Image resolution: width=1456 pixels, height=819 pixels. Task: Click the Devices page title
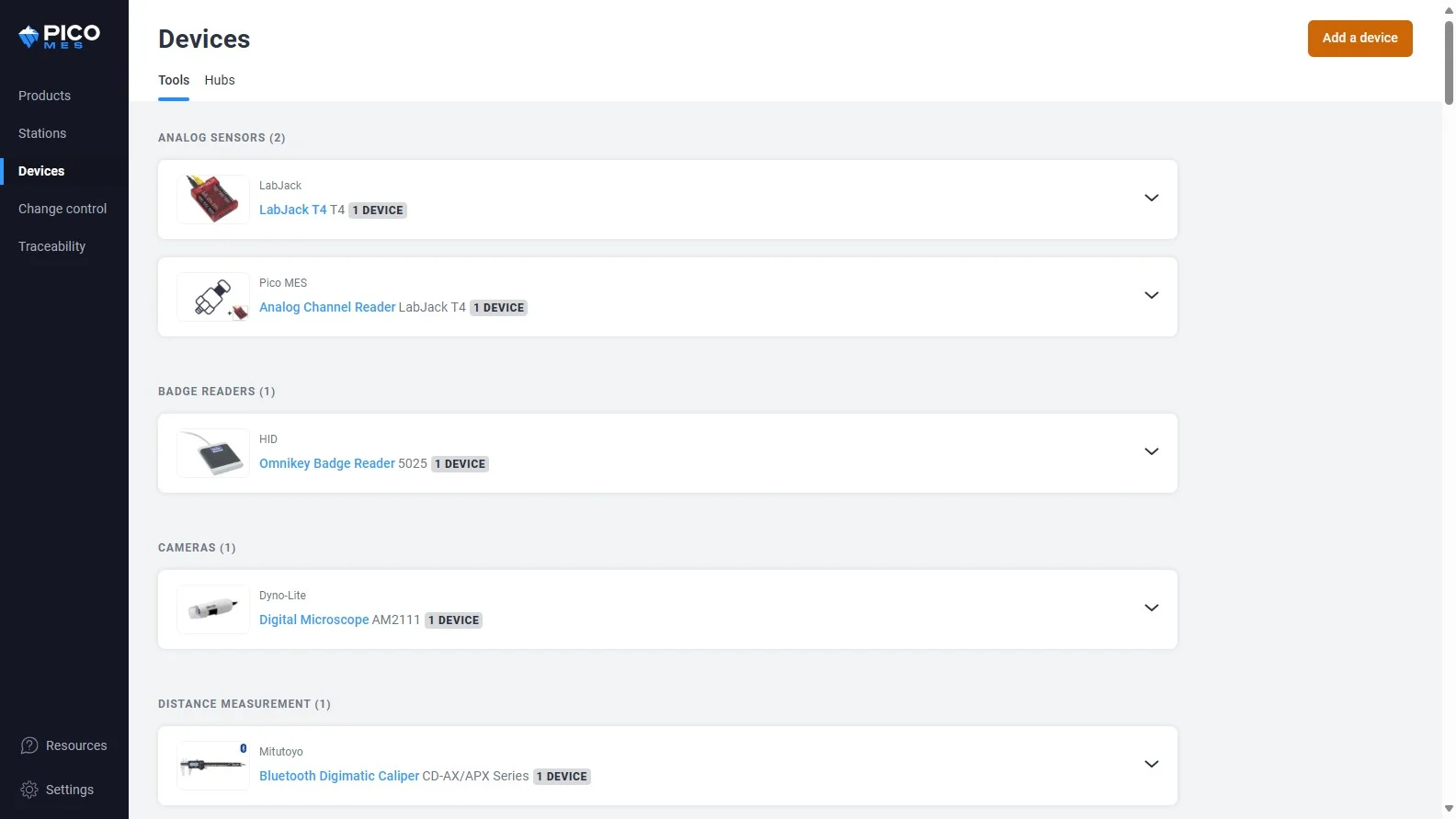204,39
